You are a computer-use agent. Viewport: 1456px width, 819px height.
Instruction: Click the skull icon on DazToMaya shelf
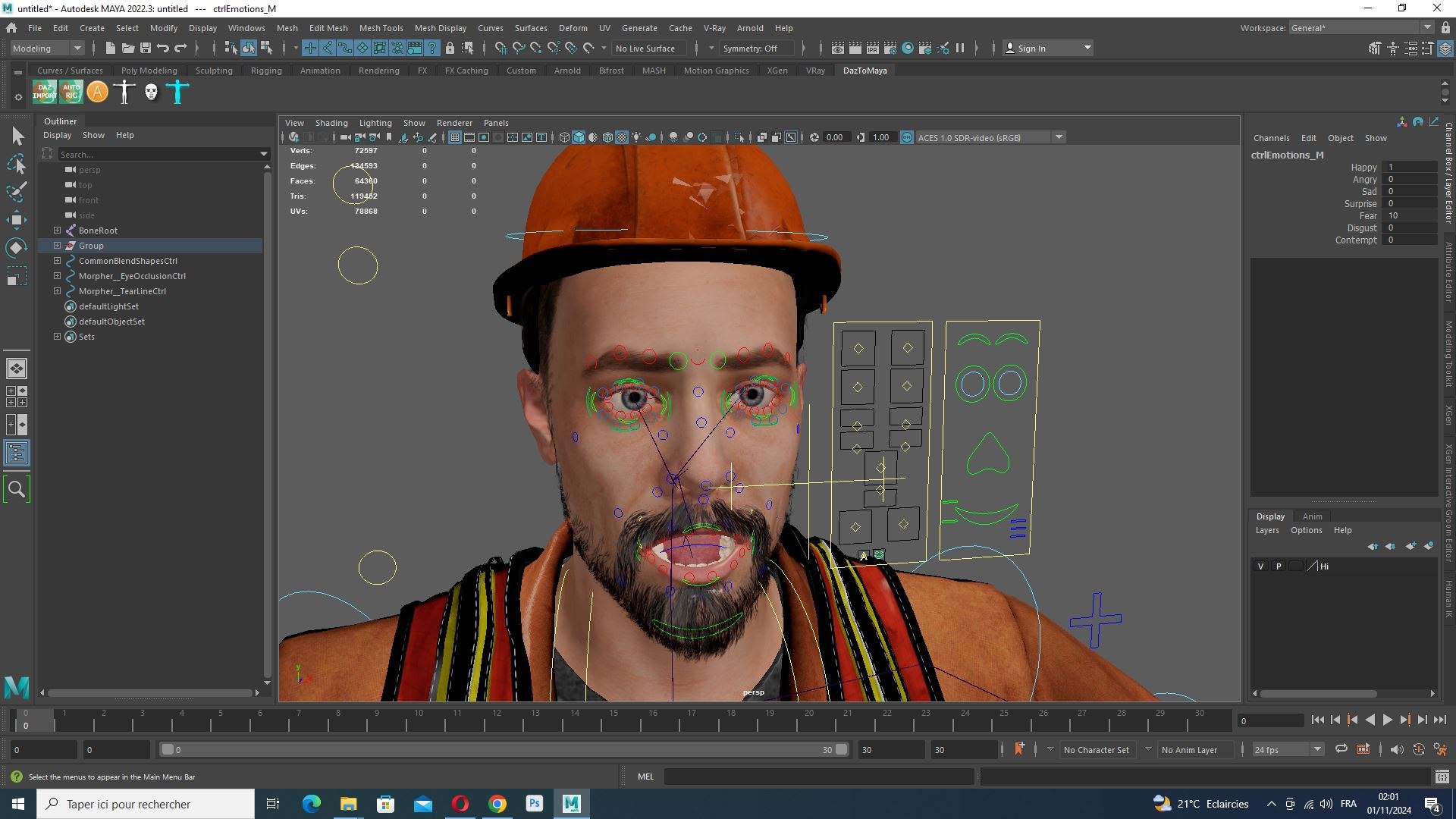(x=151, y=92)
